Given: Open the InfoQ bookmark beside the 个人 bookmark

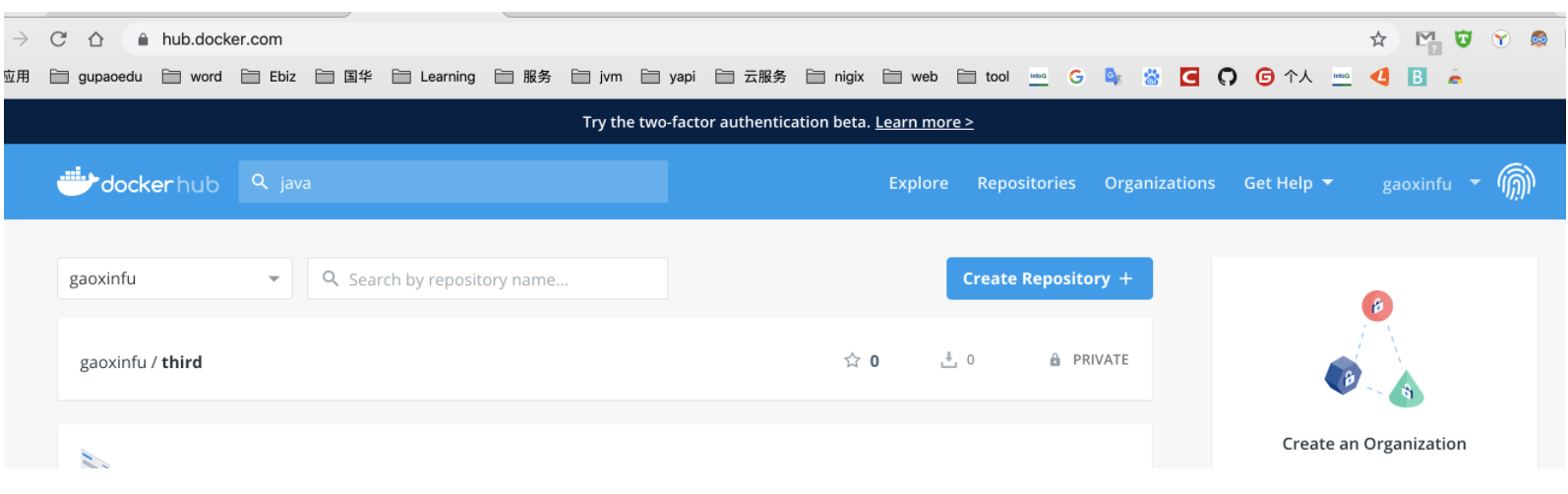Looking at the screenshot, I should pyautogui.click(x=1342, y=77).
